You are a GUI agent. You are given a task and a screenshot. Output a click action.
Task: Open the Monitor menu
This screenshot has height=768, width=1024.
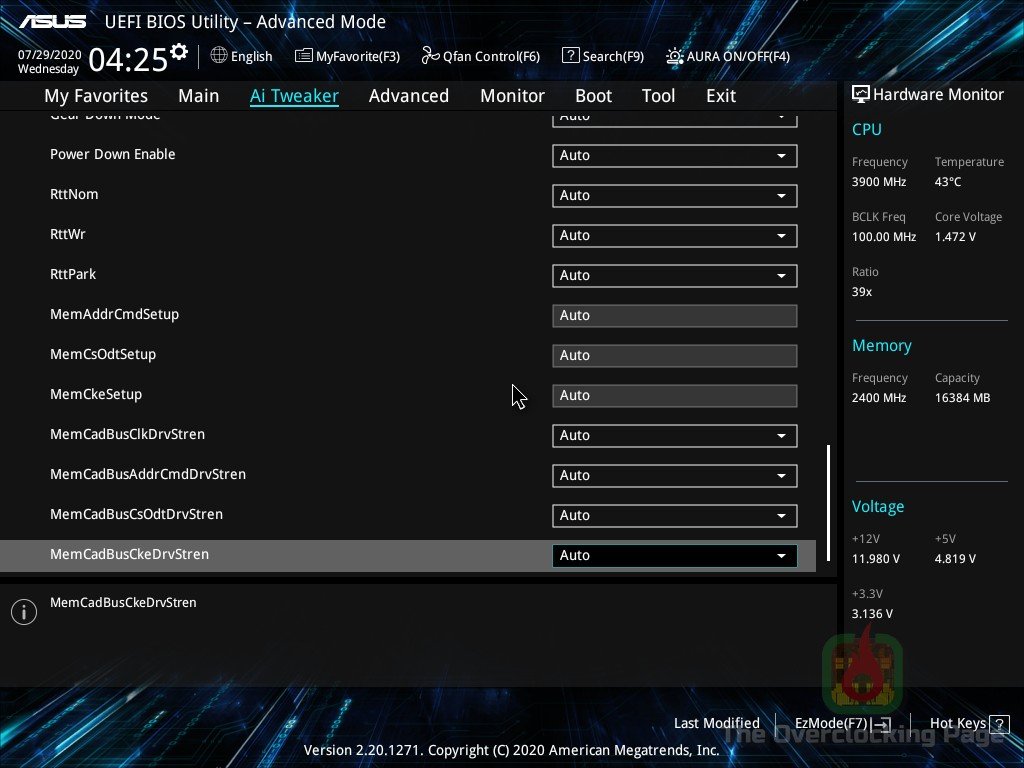click(x=512, y=95)
